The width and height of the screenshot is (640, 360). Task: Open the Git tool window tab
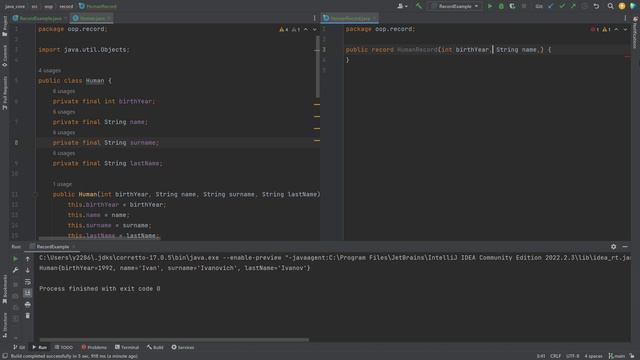(19, 347)
